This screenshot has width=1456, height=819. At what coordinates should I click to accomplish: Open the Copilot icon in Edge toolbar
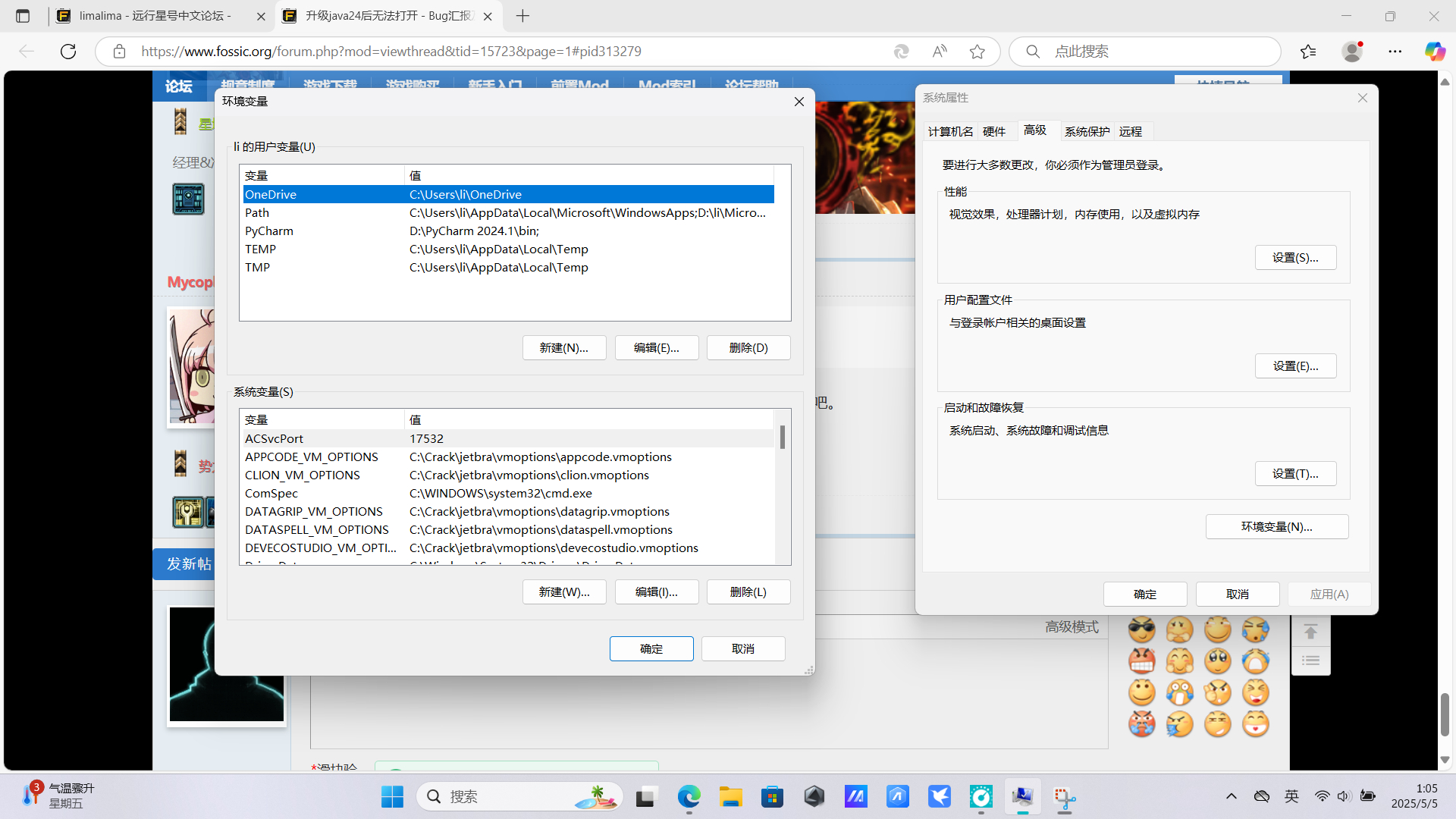click(1434, 52)
